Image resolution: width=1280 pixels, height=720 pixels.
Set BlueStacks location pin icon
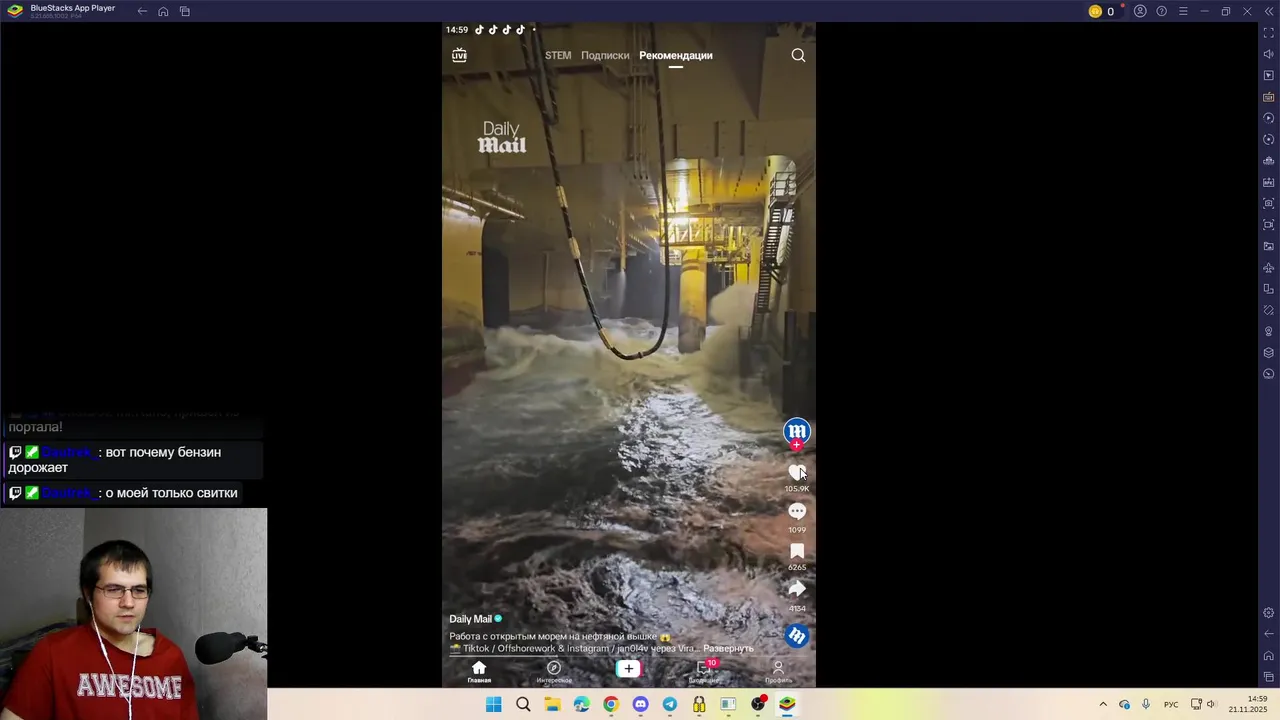1269,331
